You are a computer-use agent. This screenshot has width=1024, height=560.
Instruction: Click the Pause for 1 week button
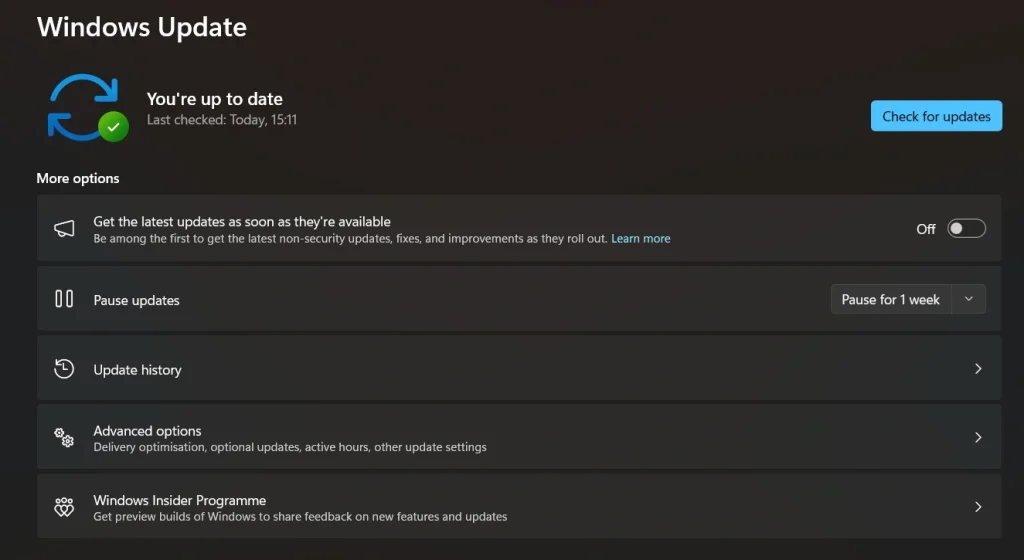(x=890, y=299)
